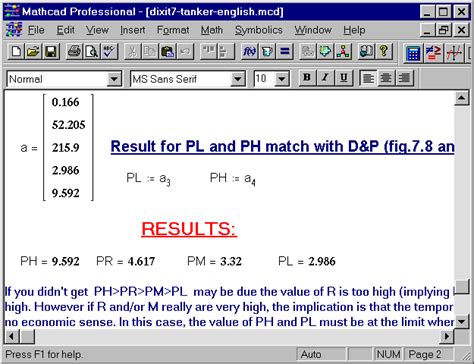Click the Help question-mark icon
474x364 pixels.
click(x=384, y=52)
